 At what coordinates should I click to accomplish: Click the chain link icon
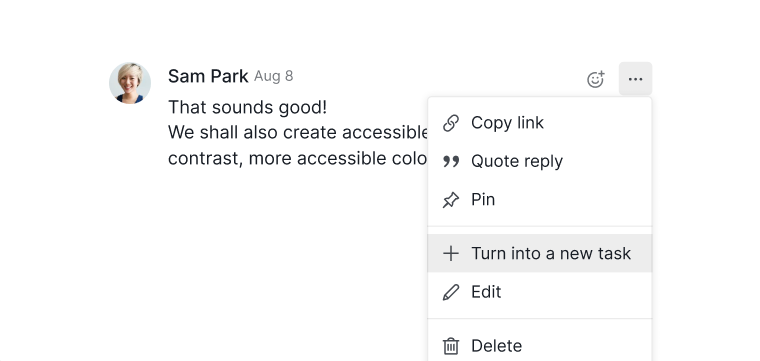click(451, 123)
